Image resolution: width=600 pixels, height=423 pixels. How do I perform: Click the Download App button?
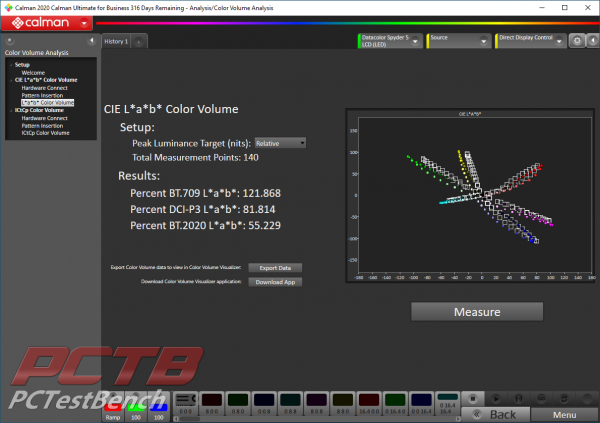point(275,282)
